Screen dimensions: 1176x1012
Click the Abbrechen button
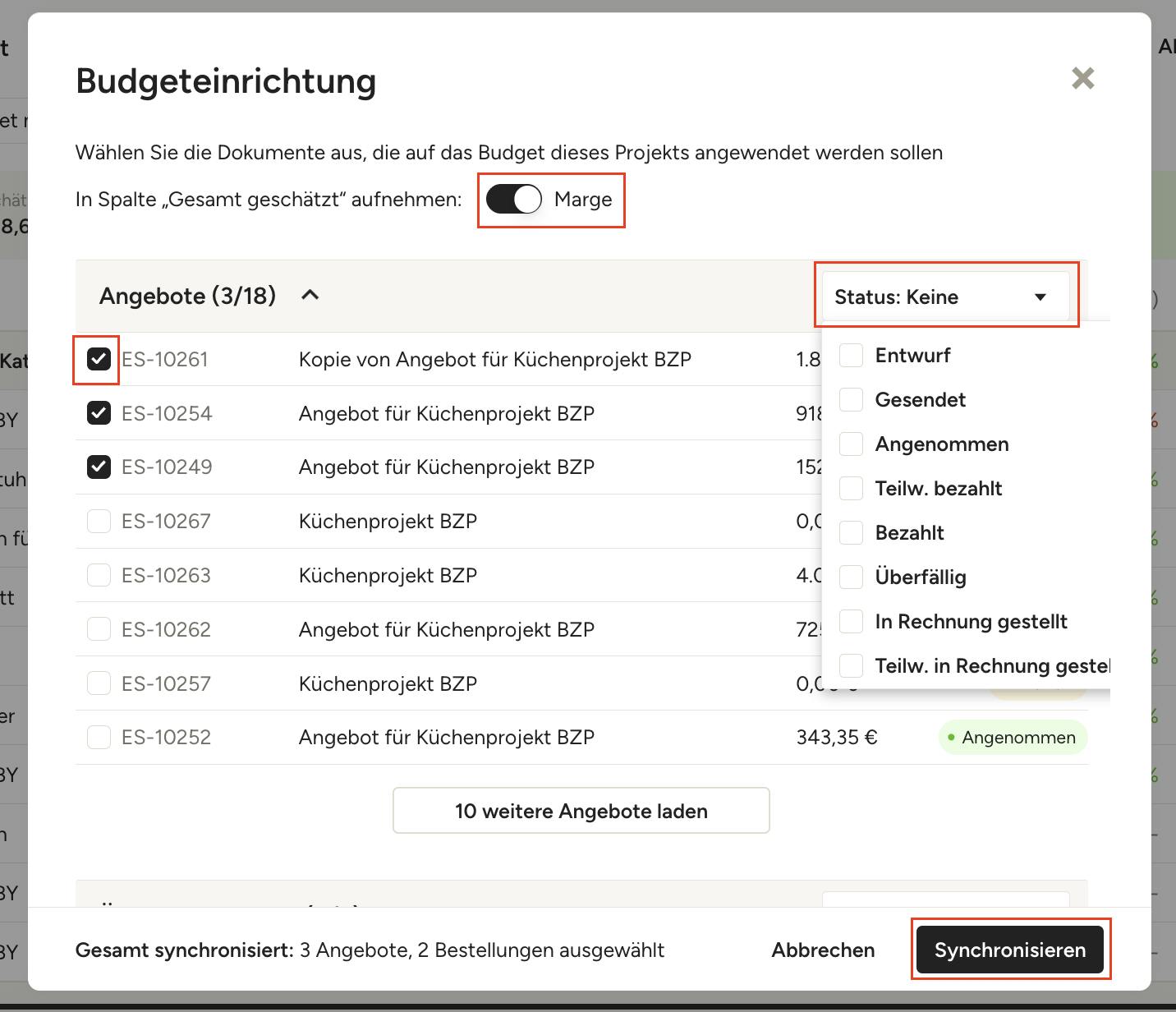(823, 950)
